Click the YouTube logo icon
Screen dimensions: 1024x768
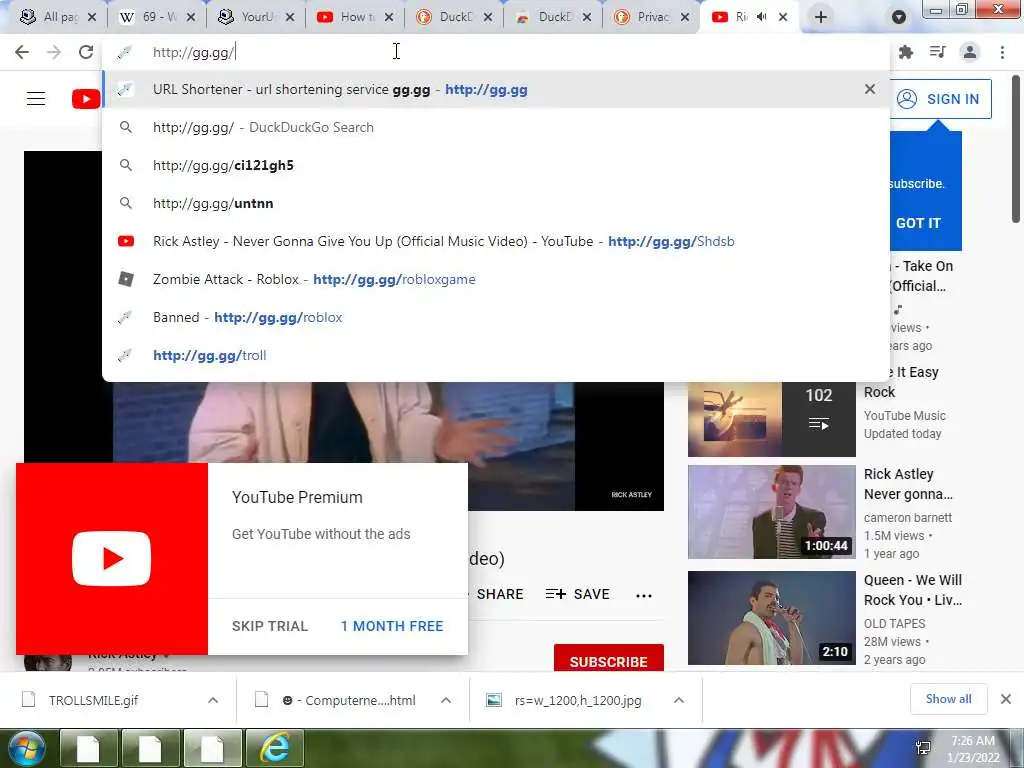coord(86,99)
